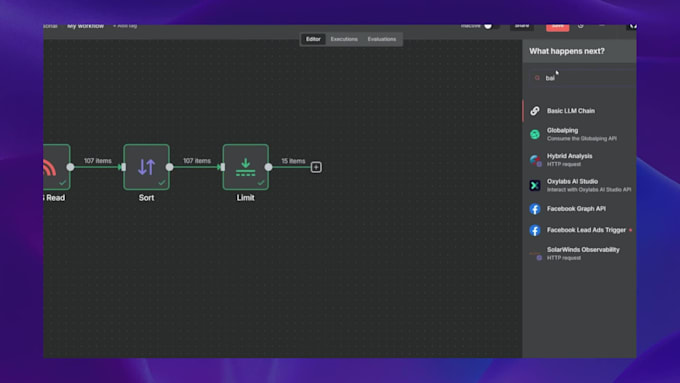Choose Hybrid Analysis from node list

579,160
